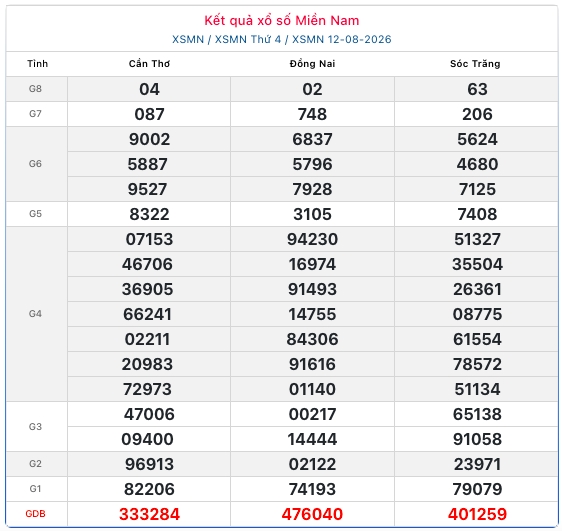Click the G2 row label
The height and width of the screenshot is (531, 562).
35,464
